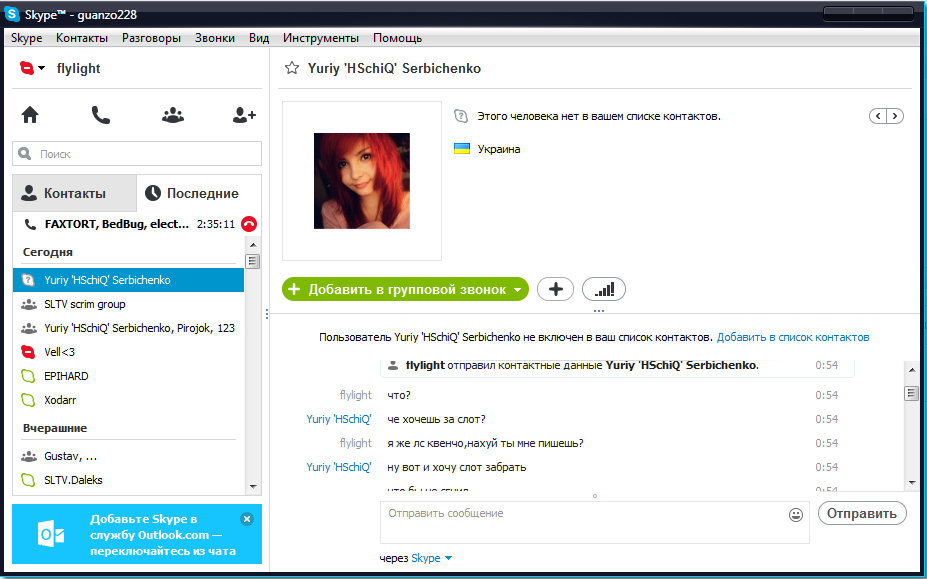Click the Outlook.com promo banner text
The image size is (927, 579).
(x=163, y=535)
